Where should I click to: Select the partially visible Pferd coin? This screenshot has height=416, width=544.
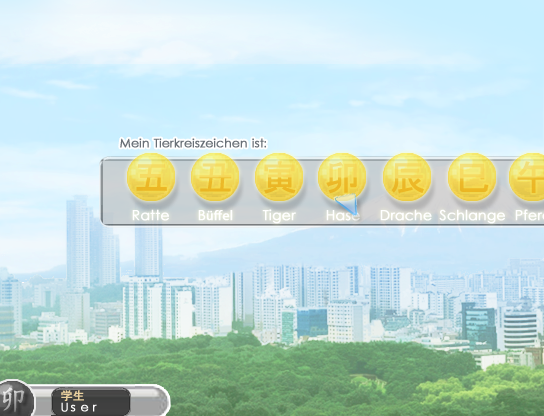coord(527,177)
